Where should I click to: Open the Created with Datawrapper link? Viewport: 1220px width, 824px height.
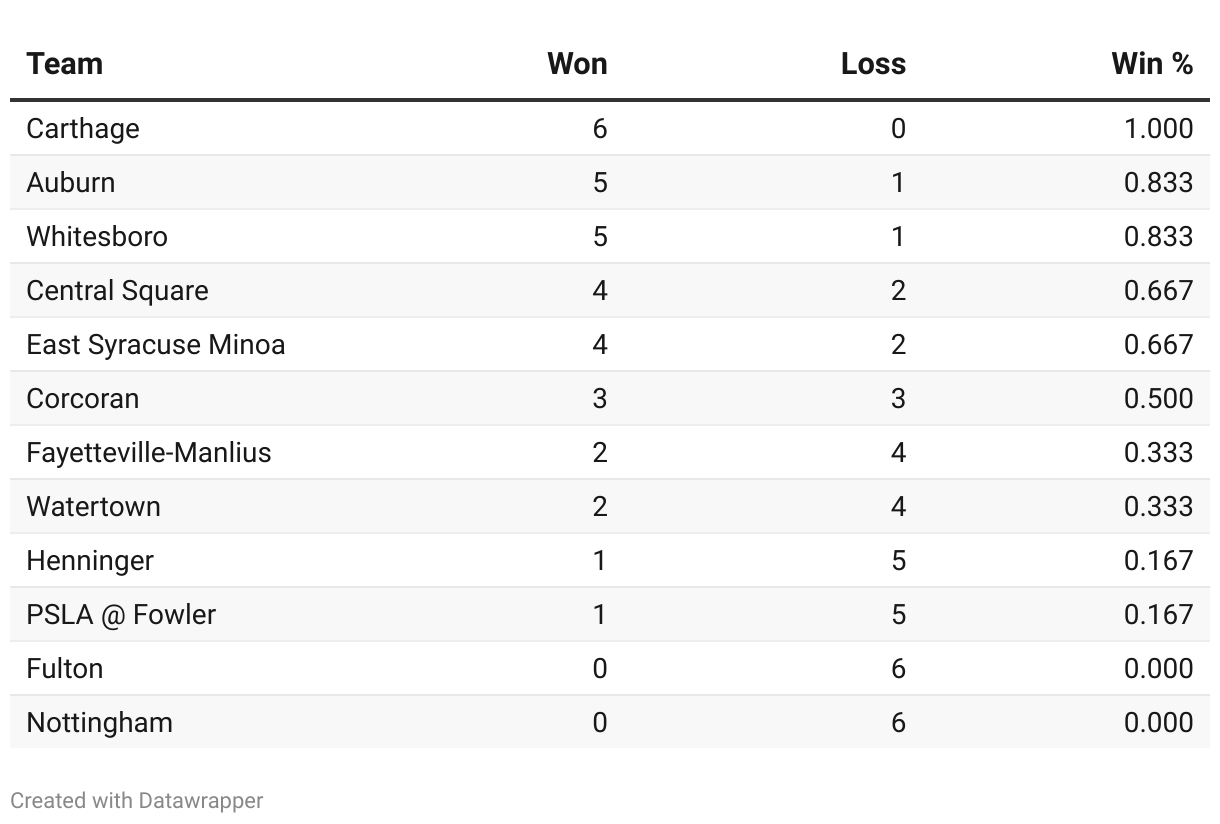click(137, 801)
